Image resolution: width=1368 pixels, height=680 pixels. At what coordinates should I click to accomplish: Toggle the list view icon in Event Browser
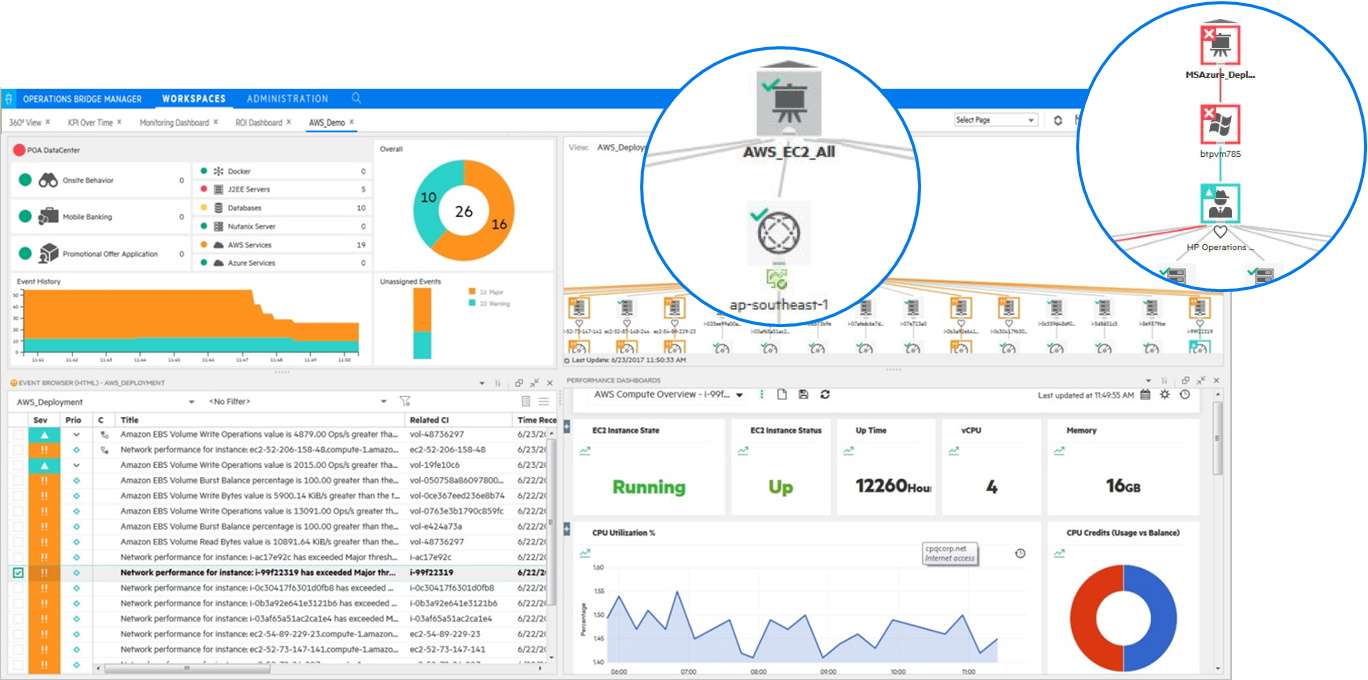(x=544, y=400)
